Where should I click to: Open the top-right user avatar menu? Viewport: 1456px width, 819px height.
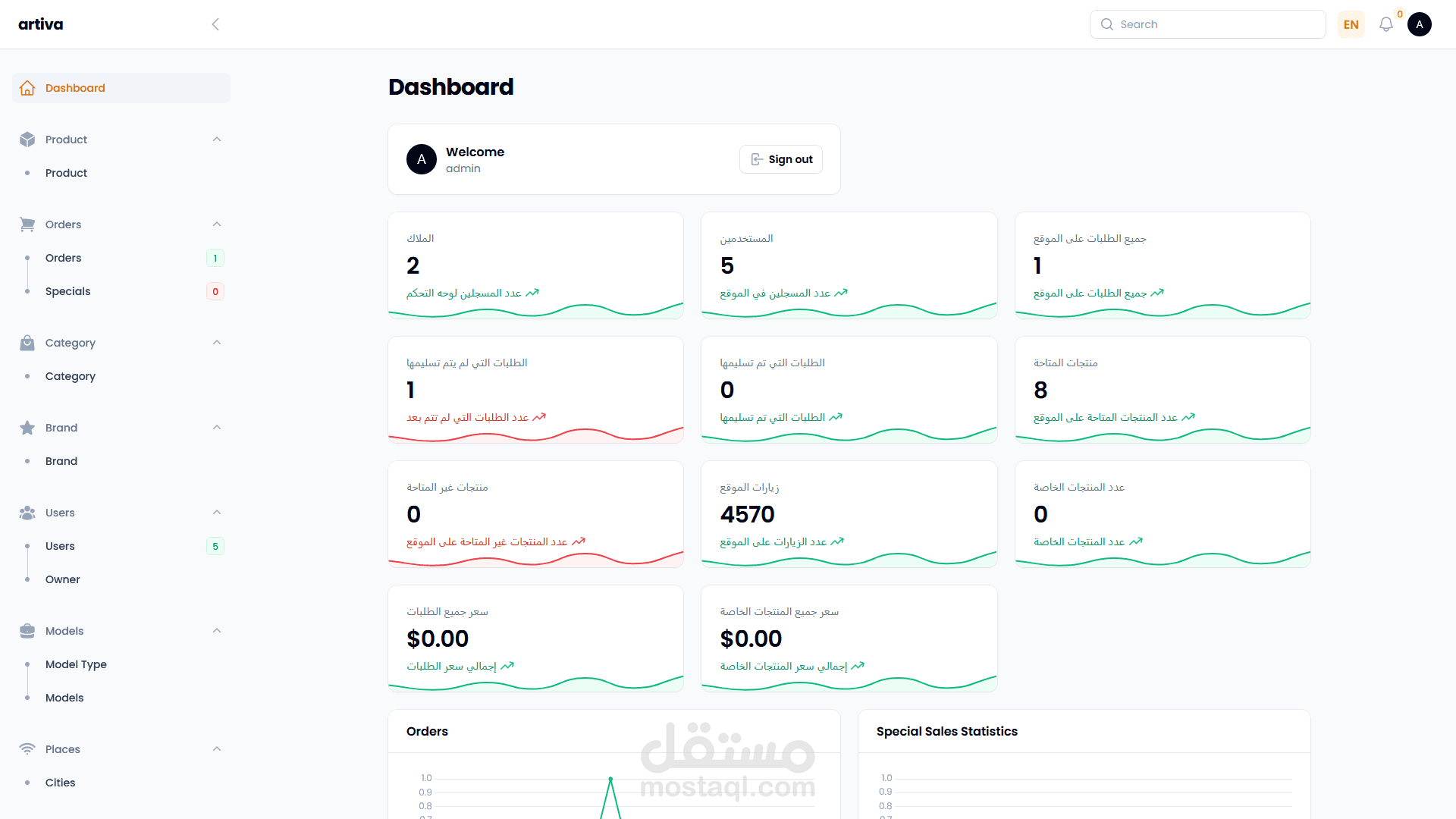click(x=1419, y=24)
